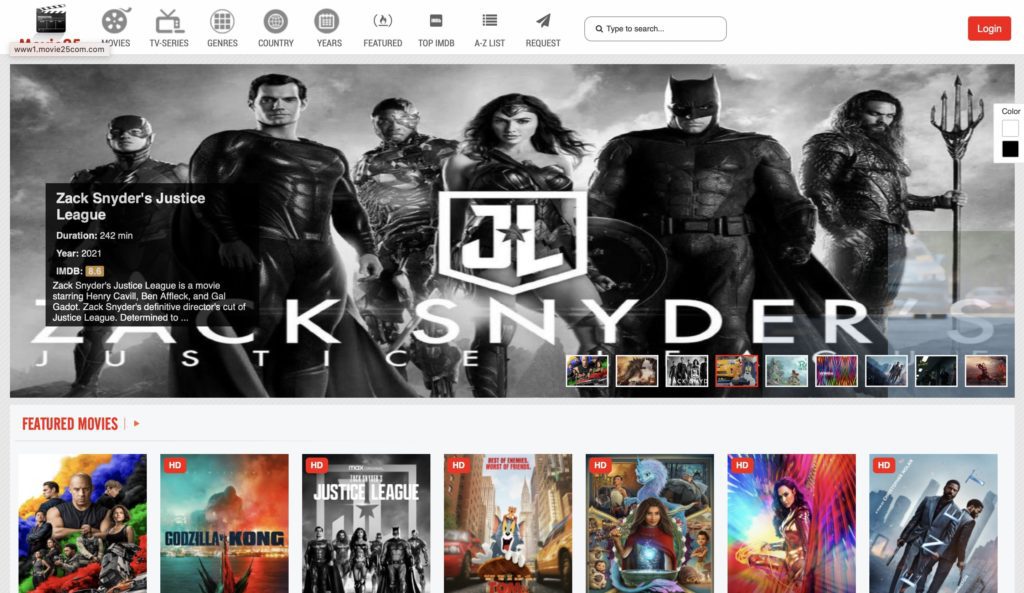
Task: Show the Raya slide from banner thumbnails
Action: (x=786, y=371)
